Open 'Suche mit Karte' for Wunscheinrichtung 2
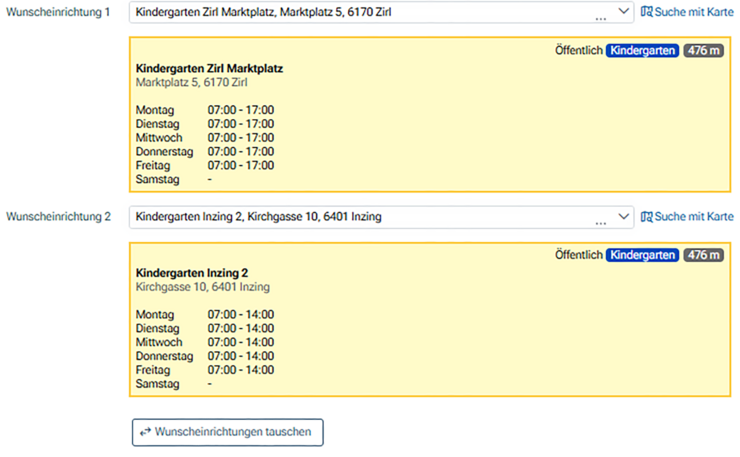This screenshot has width=740, height=457. [x=694, y=216]
